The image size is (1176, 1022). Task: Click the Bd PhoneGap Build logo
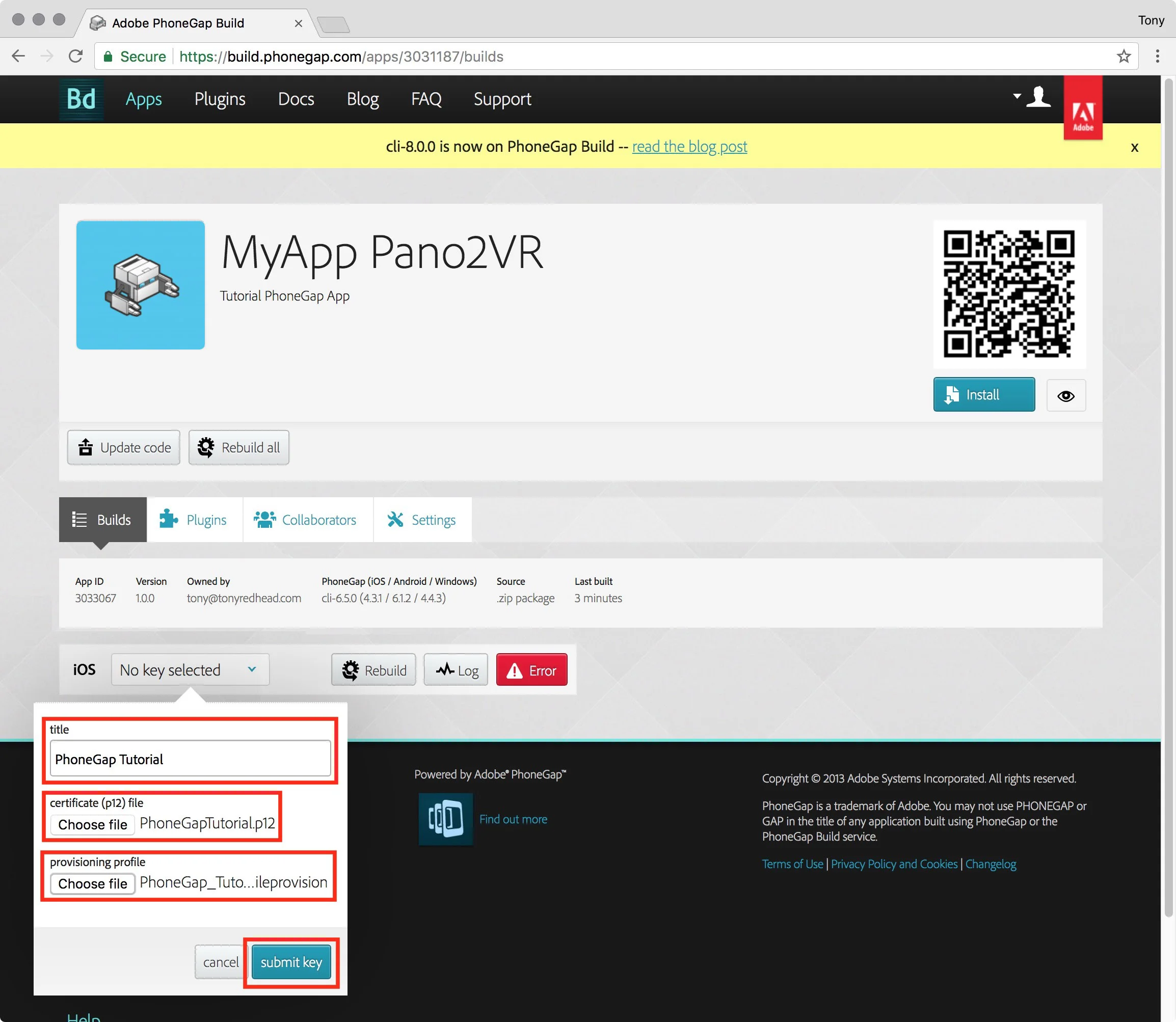coord(82,99)
